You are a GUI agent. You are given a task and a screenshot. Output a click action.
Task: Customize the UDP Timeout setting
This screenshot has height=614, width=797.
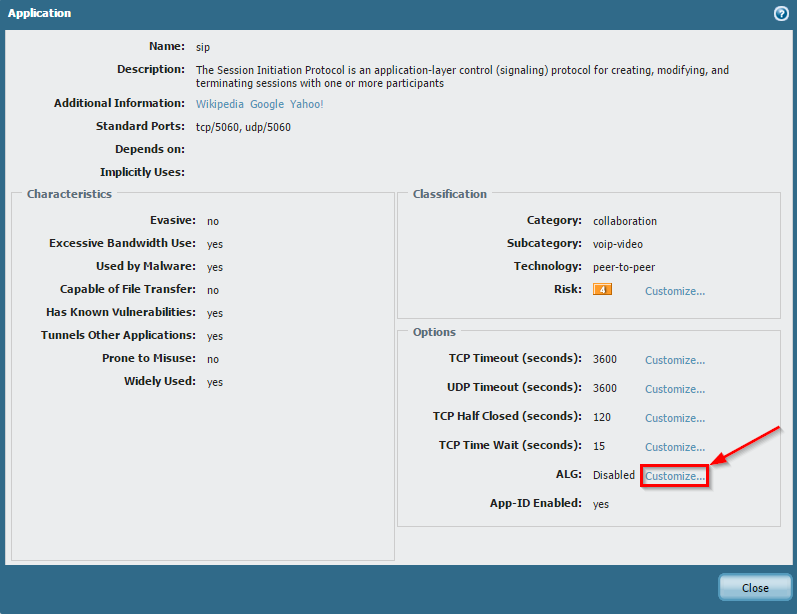674,389
